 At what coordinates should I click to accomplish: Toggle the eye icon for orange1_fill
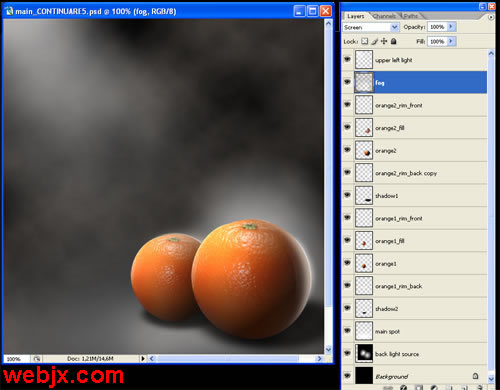point(347,240)
